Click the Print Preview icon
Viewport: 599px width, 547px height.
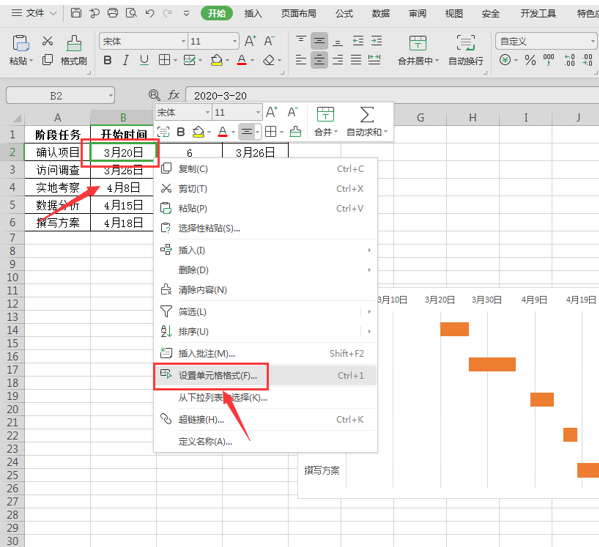pos(131,13)
